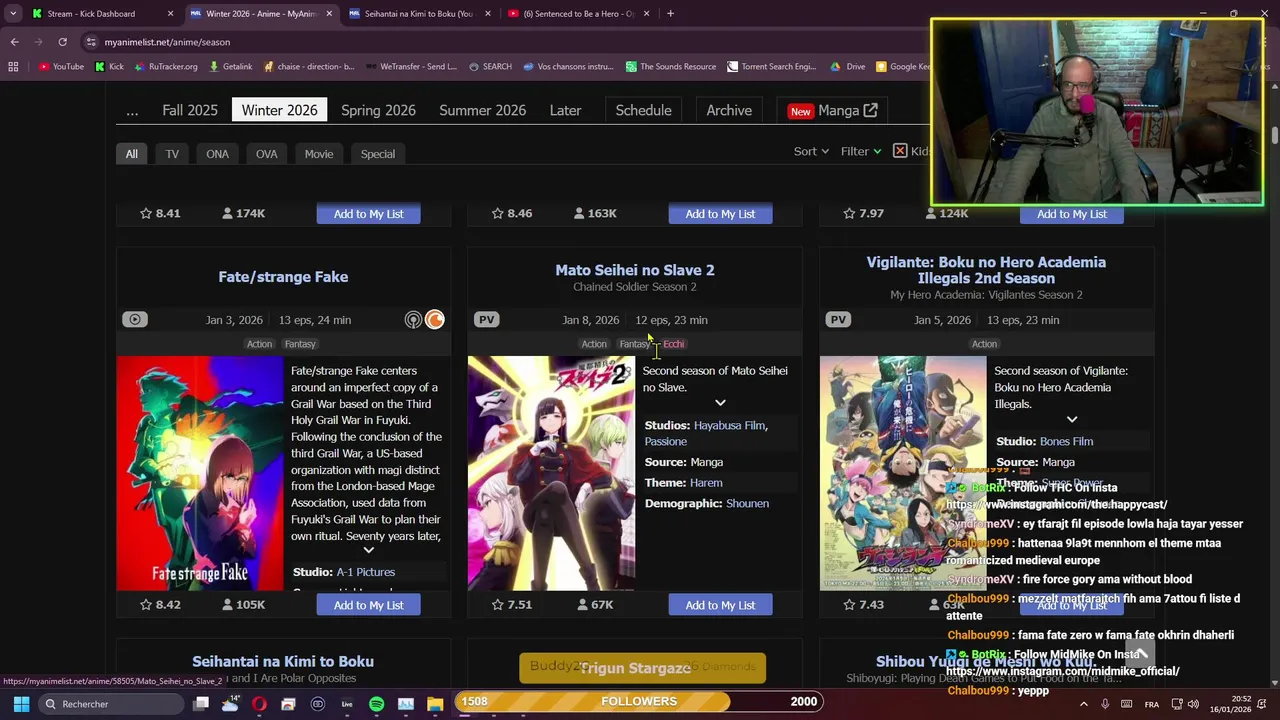Filter list by All types
The image size is (1280, 720).
point(131,154)
